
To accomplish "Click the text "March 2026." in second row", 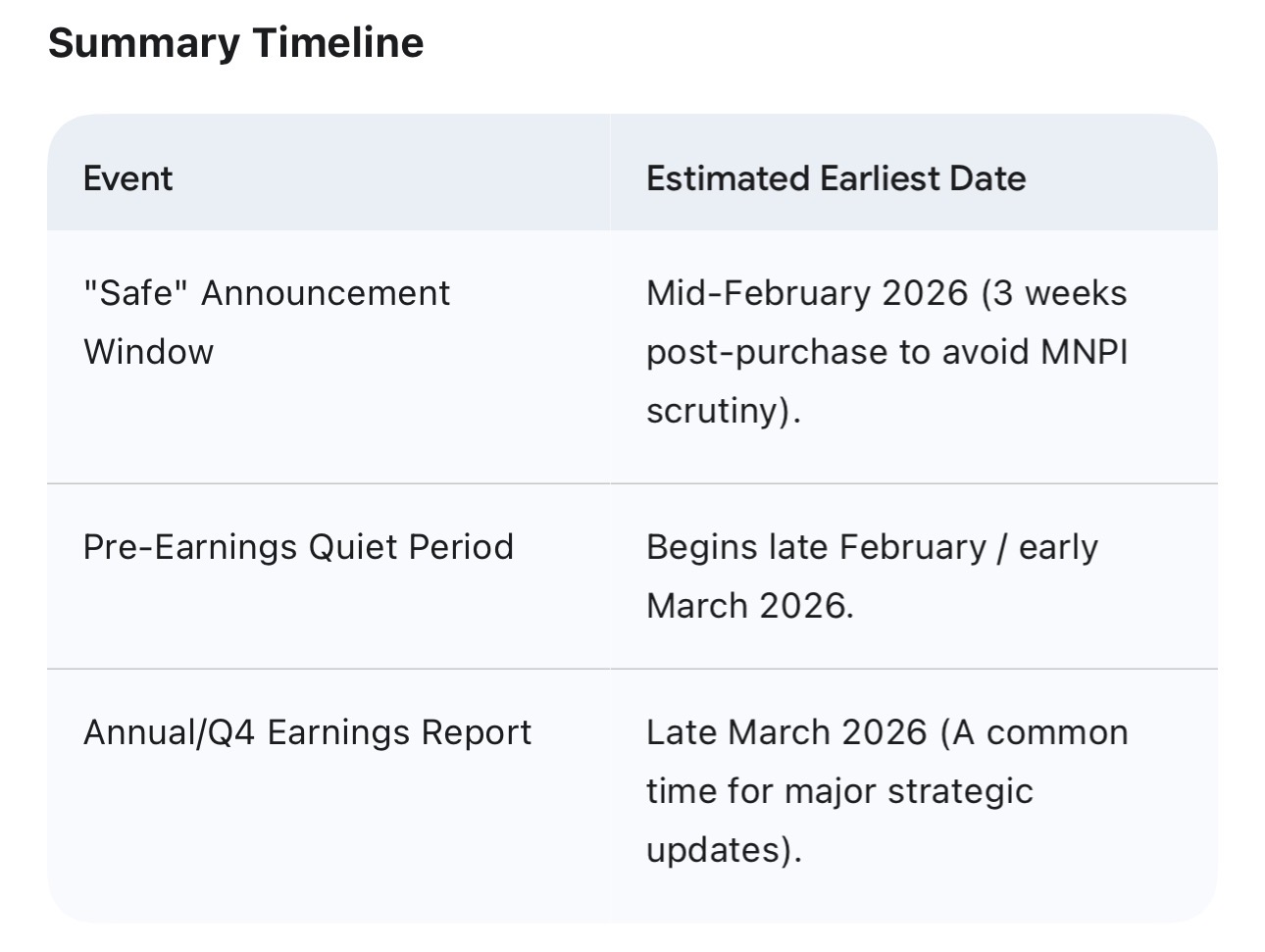I will (749, 606).
